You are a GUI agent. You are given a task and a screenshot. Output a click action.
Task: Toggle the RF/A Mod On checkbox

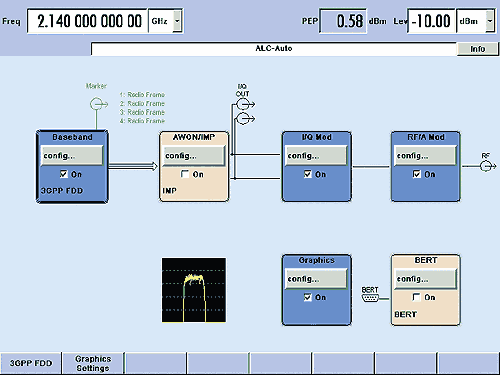pos(417,174)
